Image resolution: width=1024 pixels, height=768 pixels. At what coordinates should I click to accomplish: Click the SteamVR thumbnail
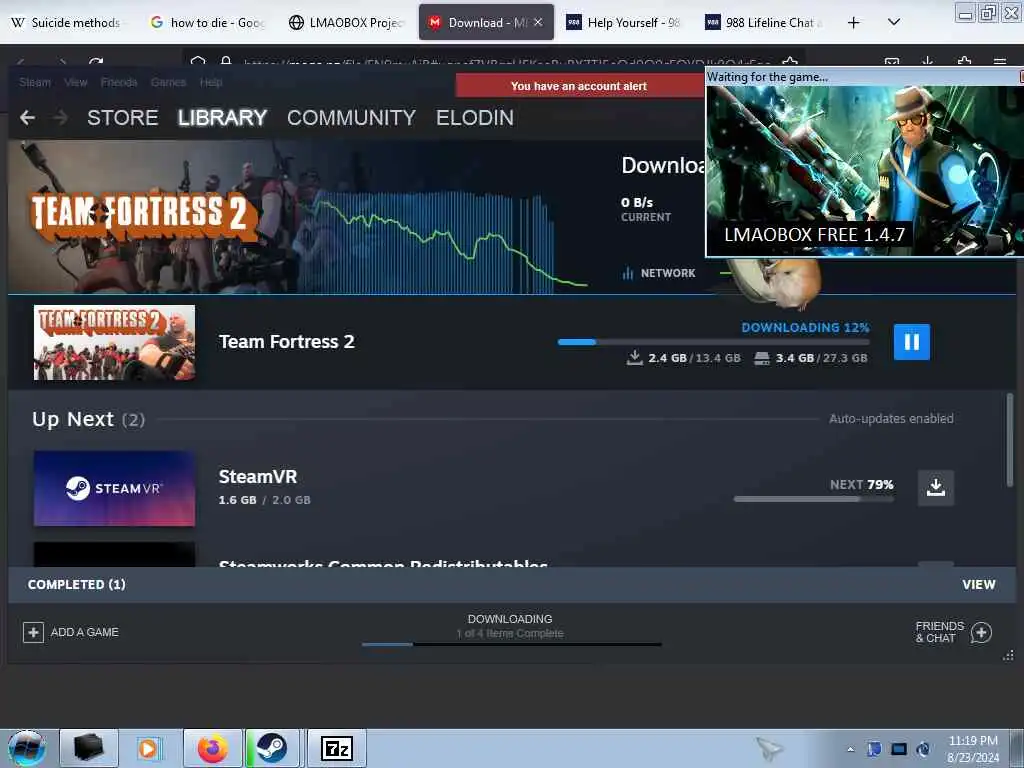click(114, 488)
